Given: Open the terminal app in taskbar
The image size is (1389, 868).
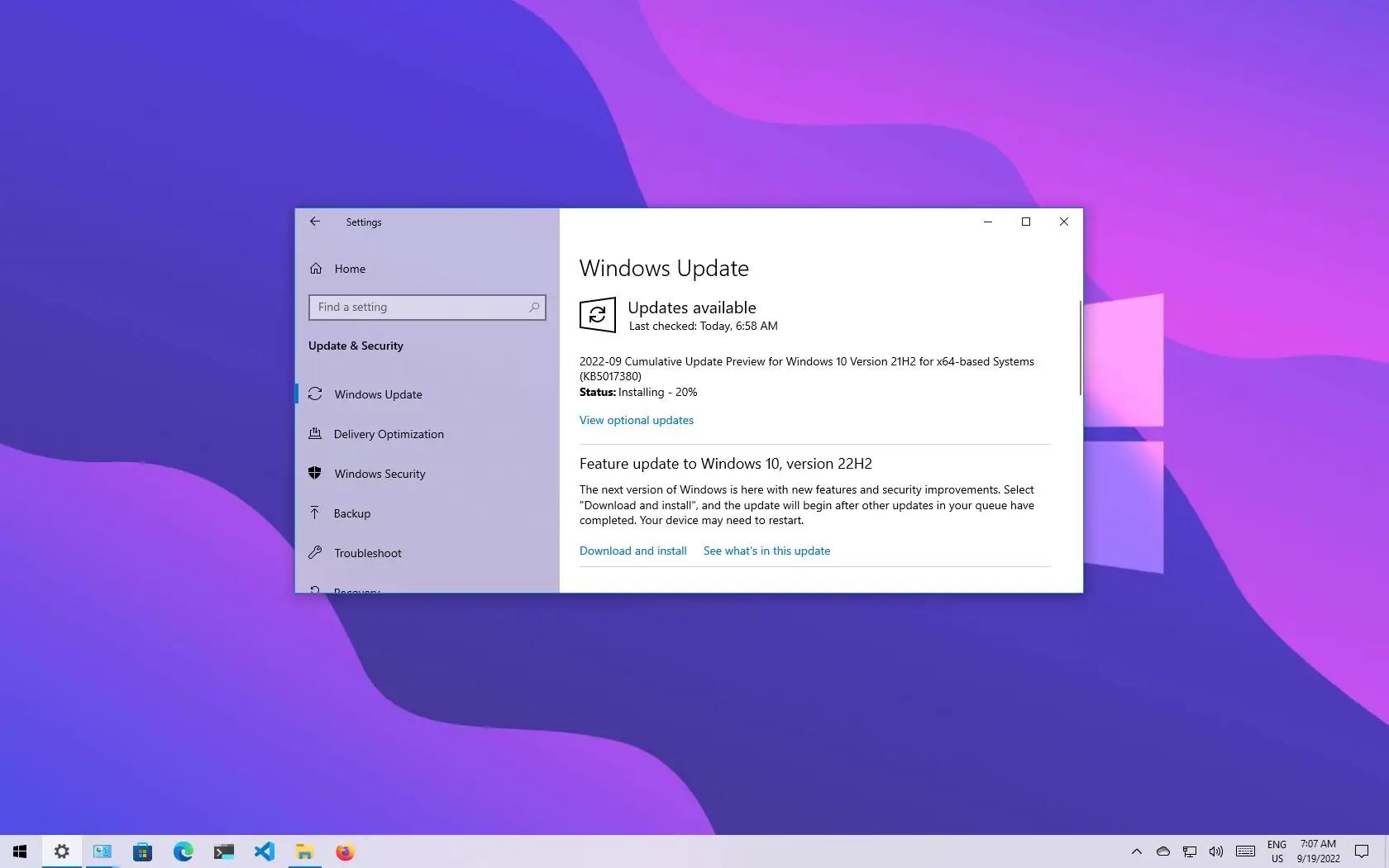Looking at the screenshot, I should 223,851.
